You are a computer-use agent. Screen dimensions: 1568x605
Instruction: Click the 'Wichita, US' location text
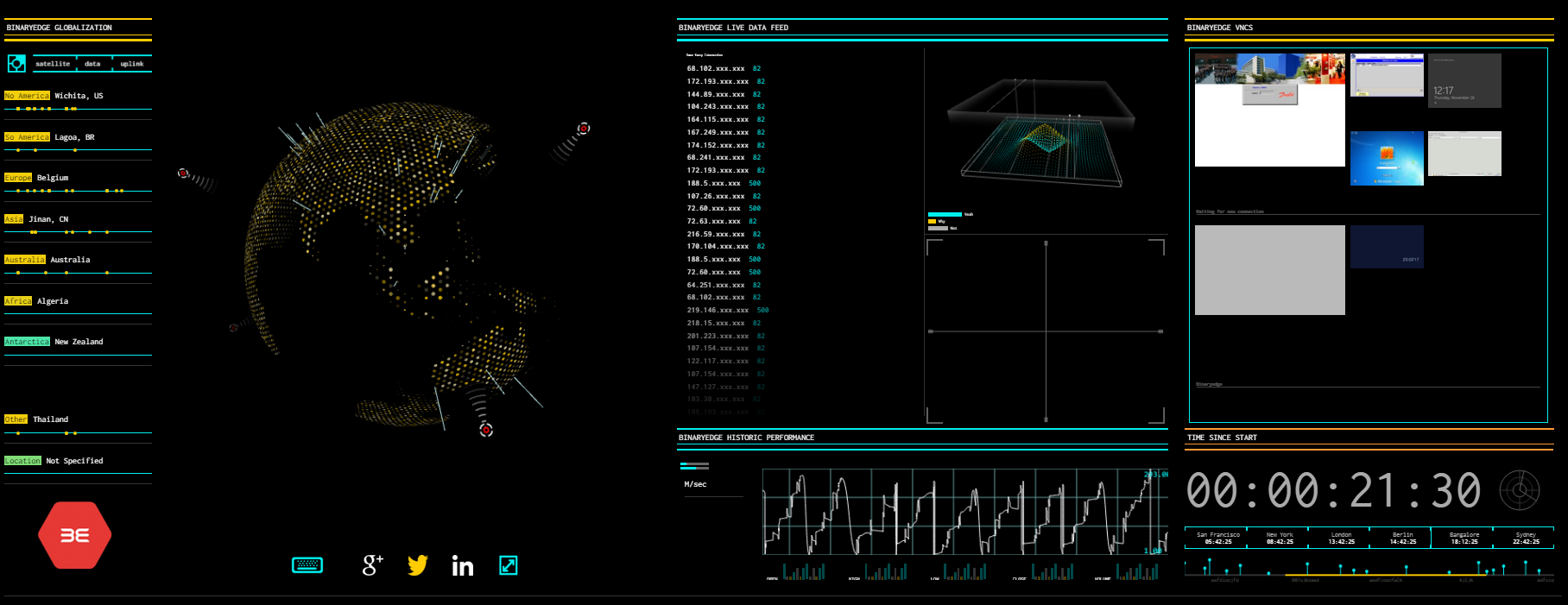[x=79, y=96]
